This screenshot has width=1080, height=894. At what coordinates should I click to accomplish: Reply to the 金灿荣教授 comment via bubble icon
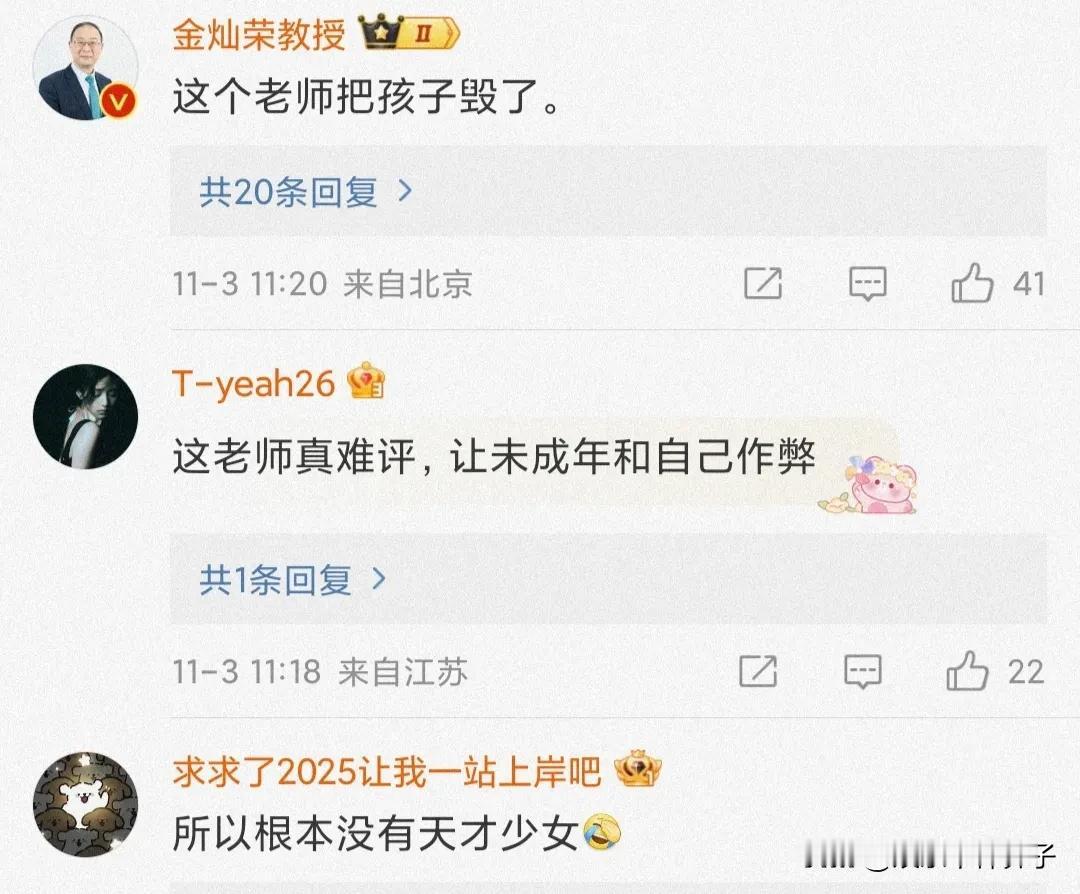pyautogui.click(x=867, y=283)
